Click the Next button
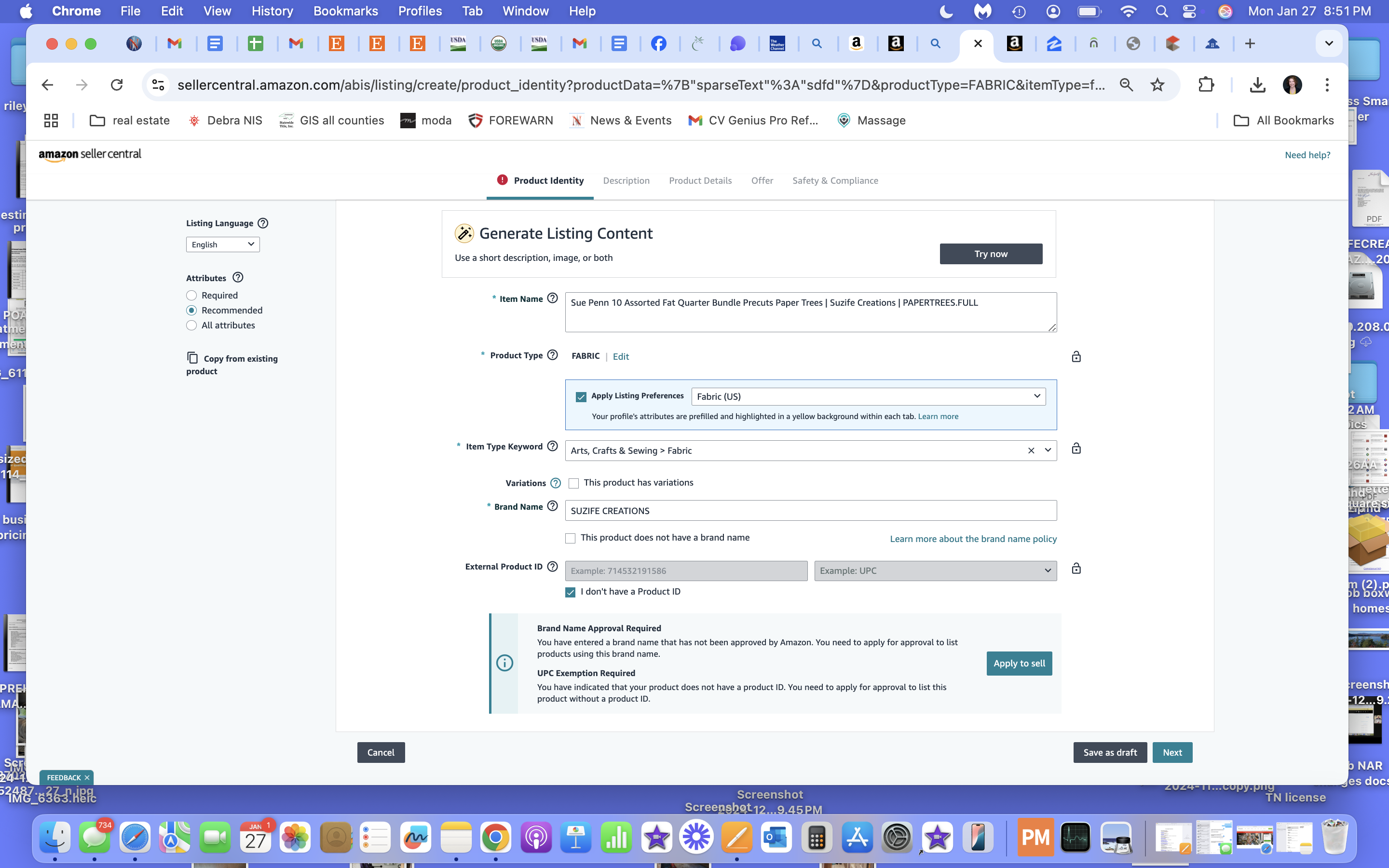 pyautogui.click(x=1172, y=752)
